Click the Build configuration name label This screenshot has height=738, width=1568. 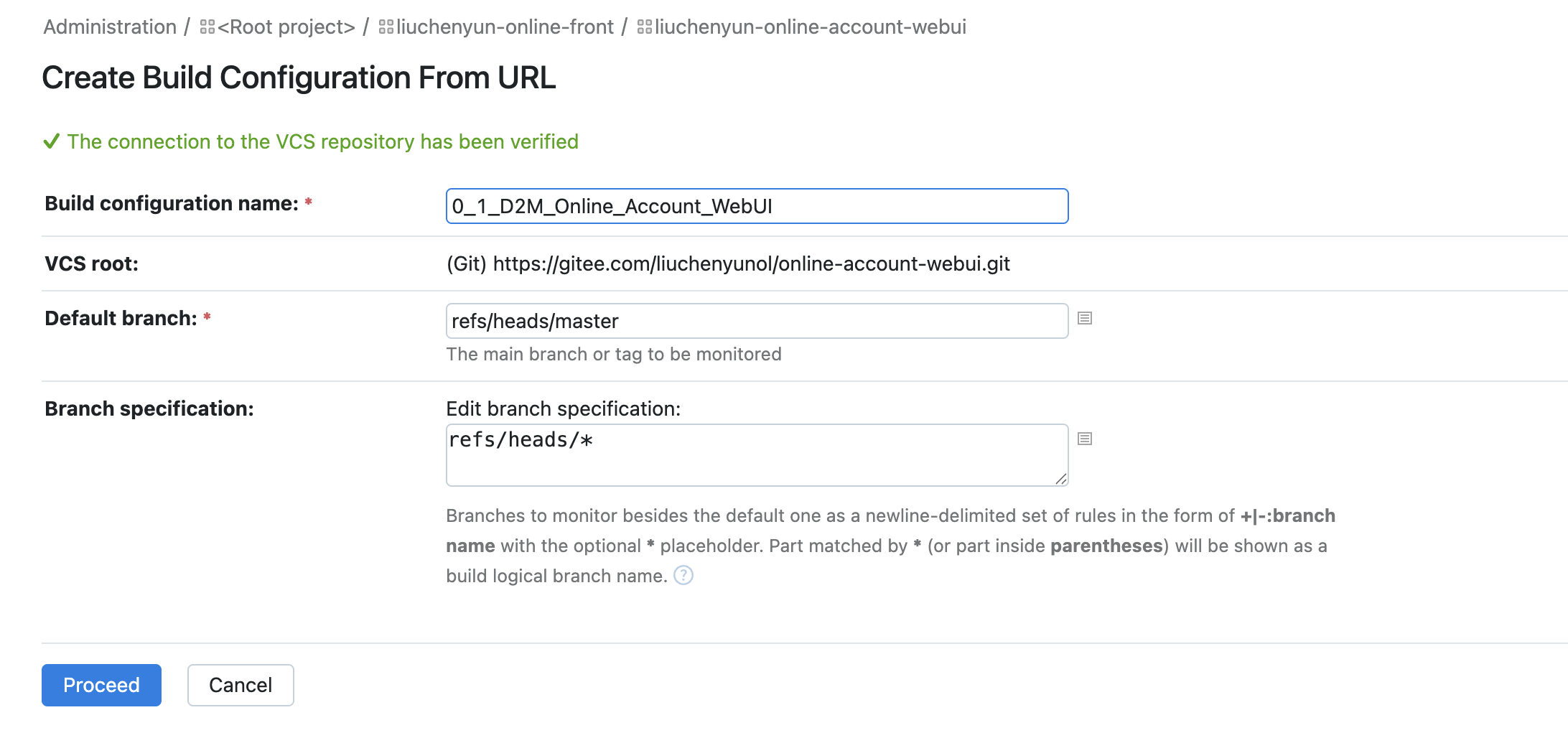pos(171,204)
